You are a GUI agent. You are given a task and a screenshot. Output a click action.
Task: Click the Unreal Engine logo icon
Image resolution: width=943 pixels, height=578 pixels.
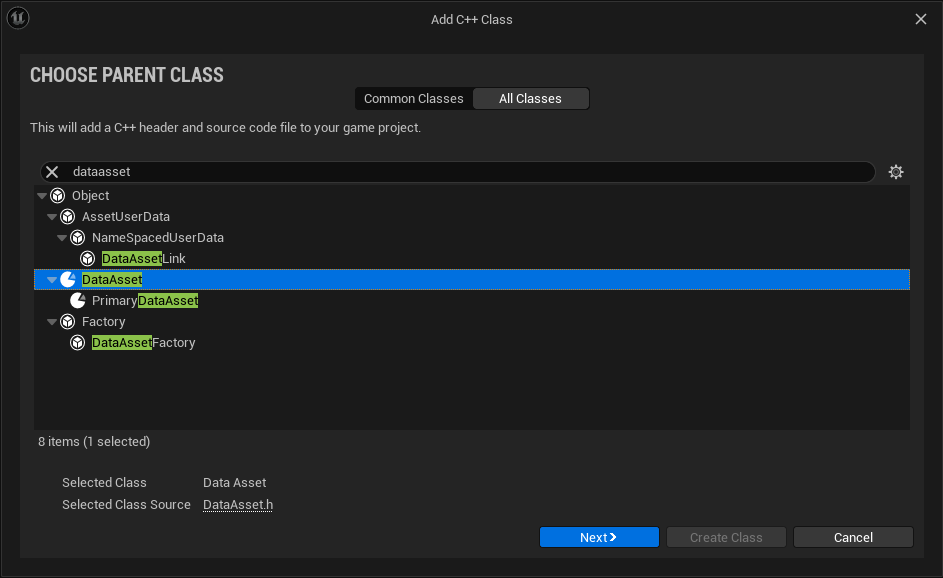pos(18,18)
